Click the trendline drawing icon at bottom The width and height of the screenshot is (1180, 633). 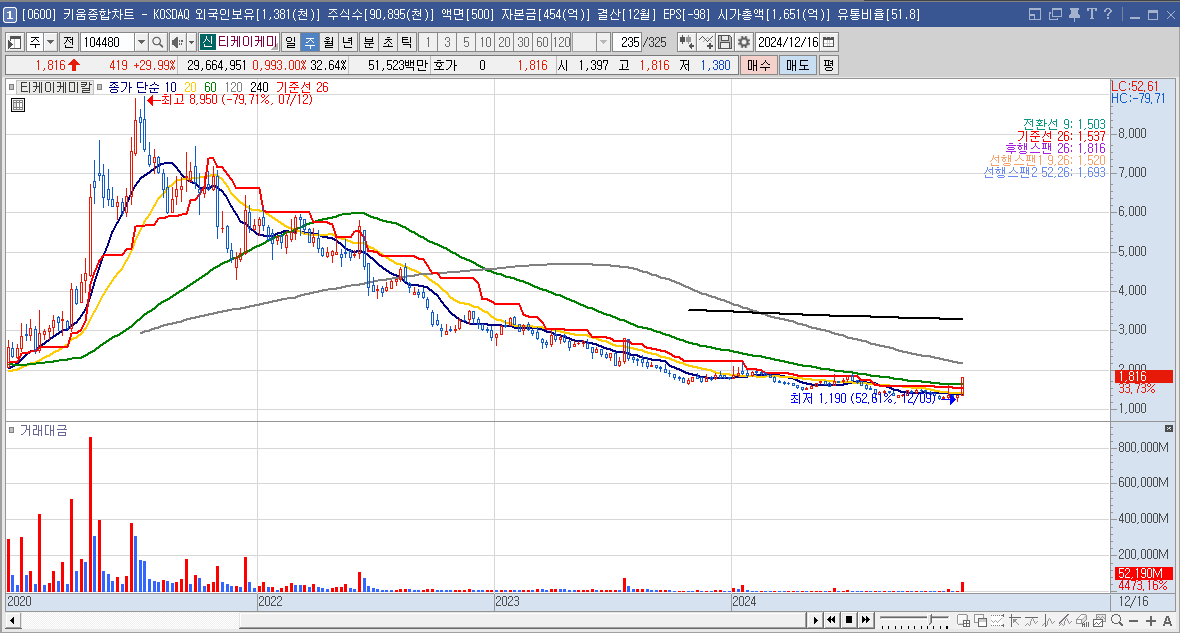click(1066, 620)
